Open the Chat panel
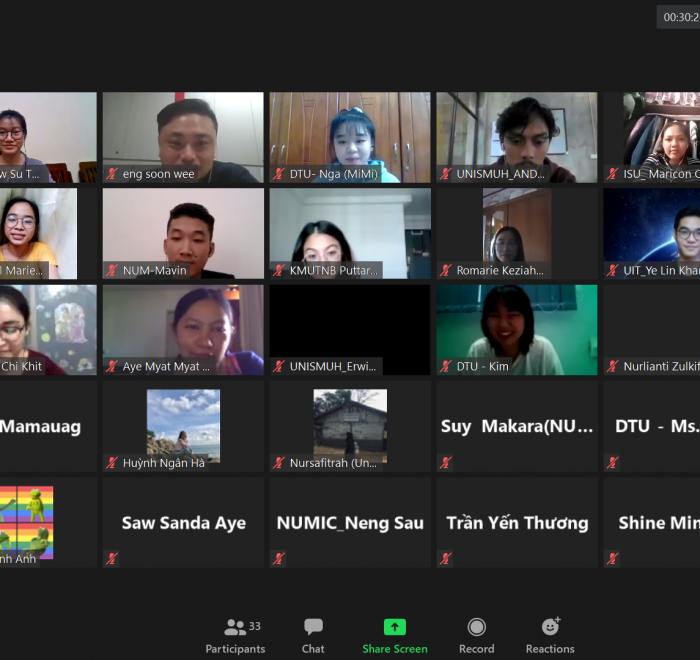700x660 pixels. 313,635
